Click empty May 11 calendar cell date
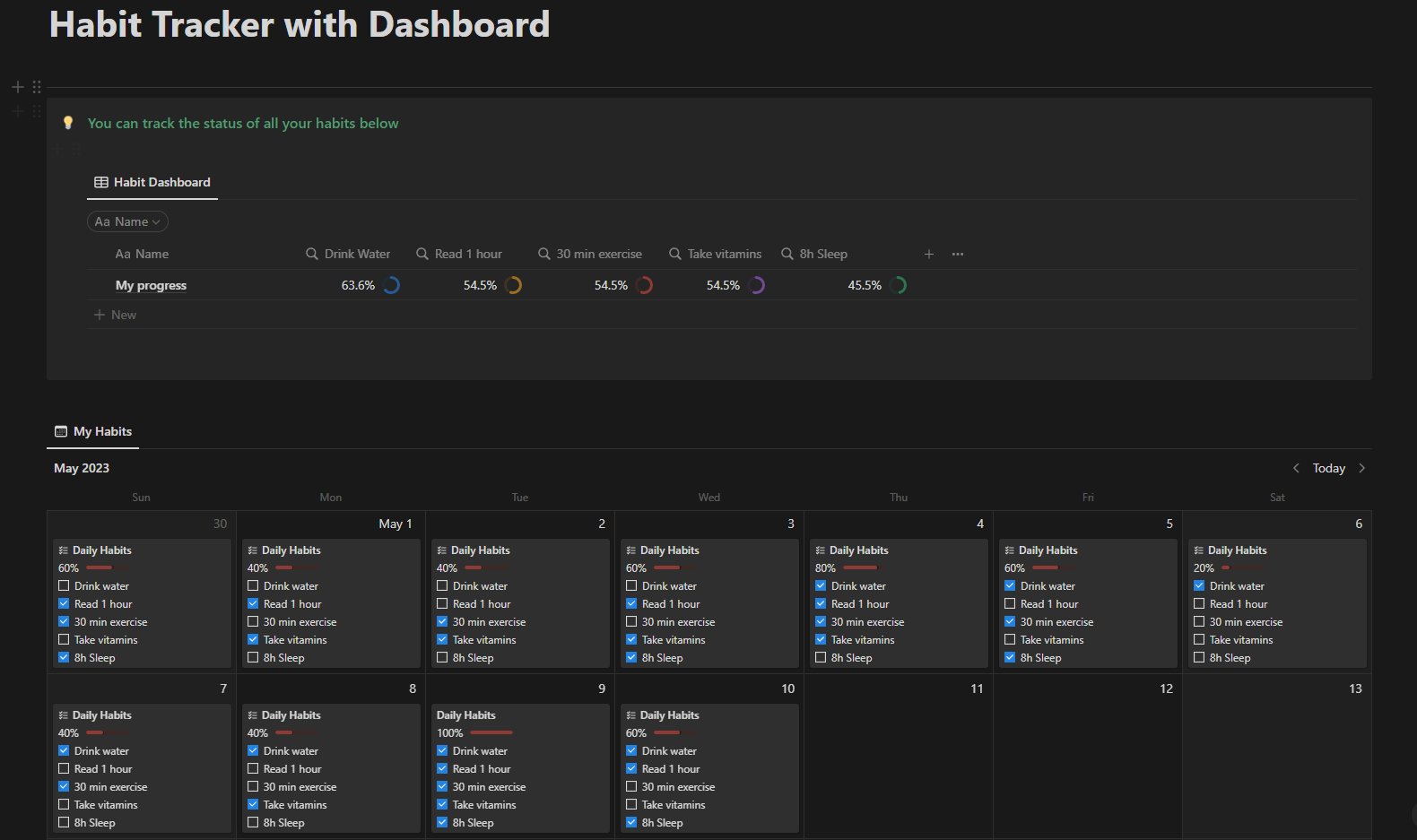1417x840 pixels. pos(977,688)
